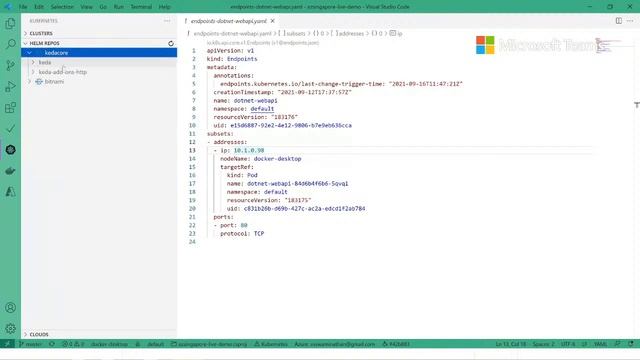Open the Edit menu
Screen dimensions: 640x360
pos(39,7)
